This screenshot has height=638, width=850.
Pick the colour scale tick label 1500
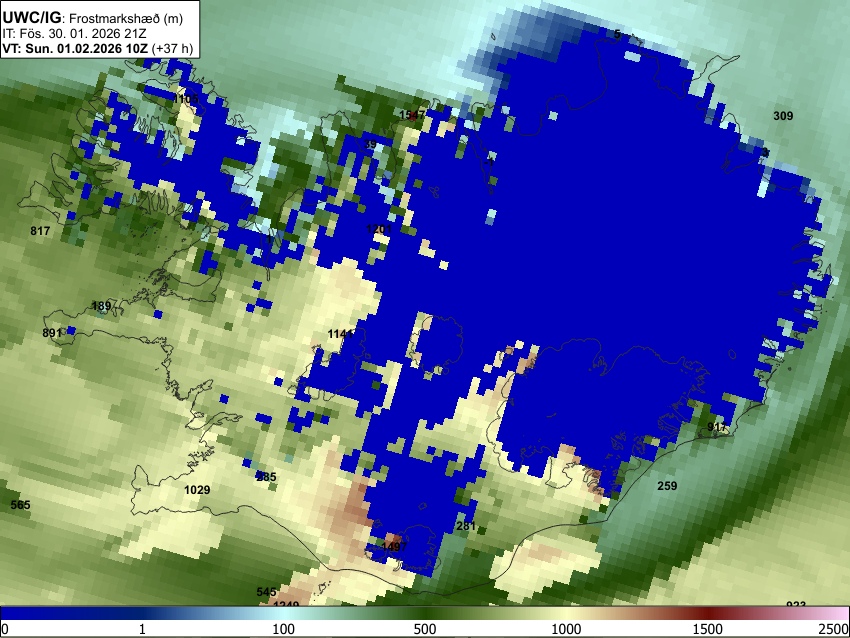click(x=708, y=629)
